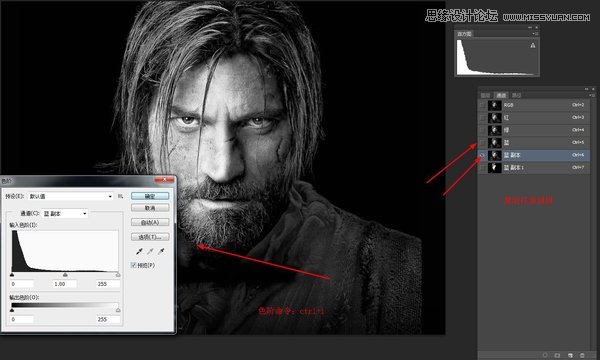Collapse the Histogram panel with double-arrow icon
Image resolution: width=600 pixels, height=360 pixels.
(530, 28)
